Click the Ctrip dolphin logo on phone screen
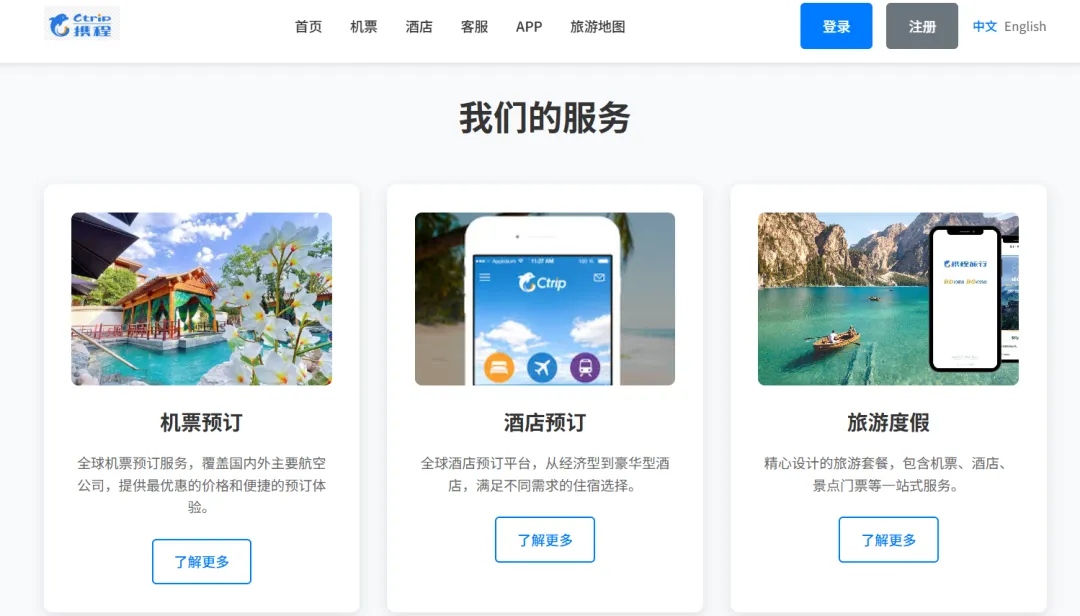The height and width of the screenshot is (616, 1080). point(542,282)
